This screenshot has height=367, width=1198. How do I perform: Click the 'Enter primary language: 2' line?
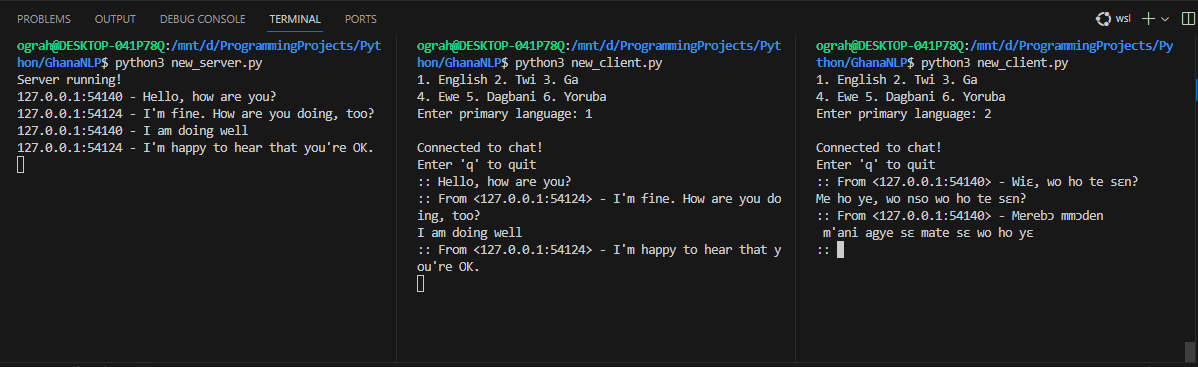tap(904, 114)
